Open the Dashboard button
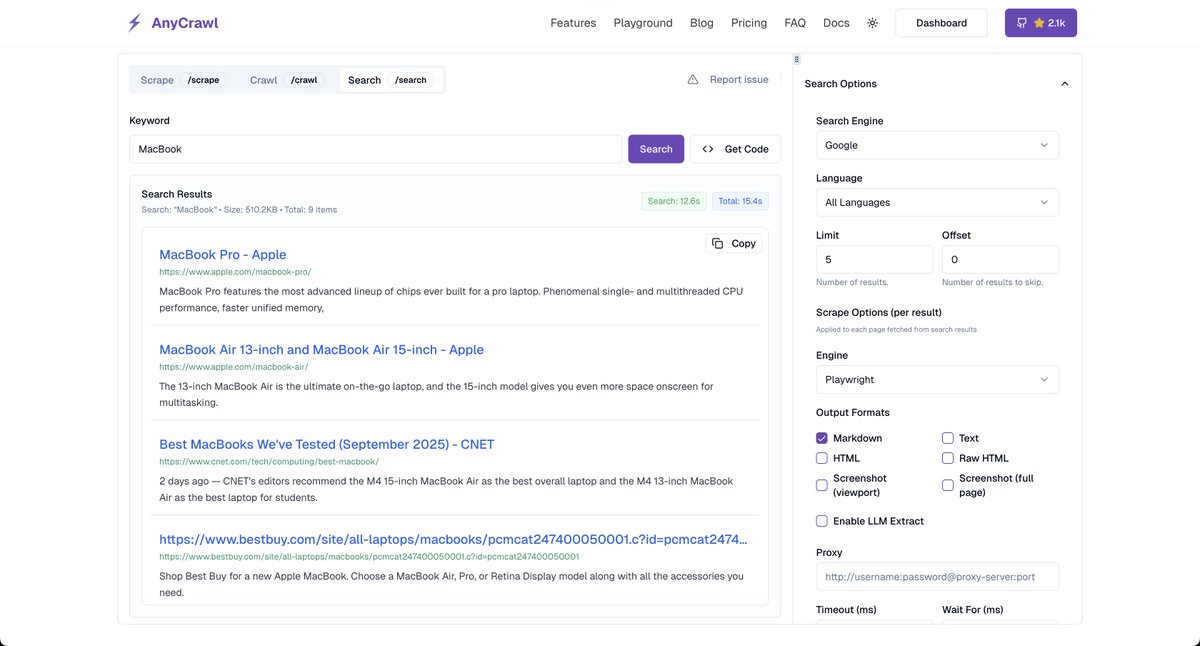Image resolution: width=1200 pixels, height=646 pixels. pyautogui.click(x=941, y=23)
